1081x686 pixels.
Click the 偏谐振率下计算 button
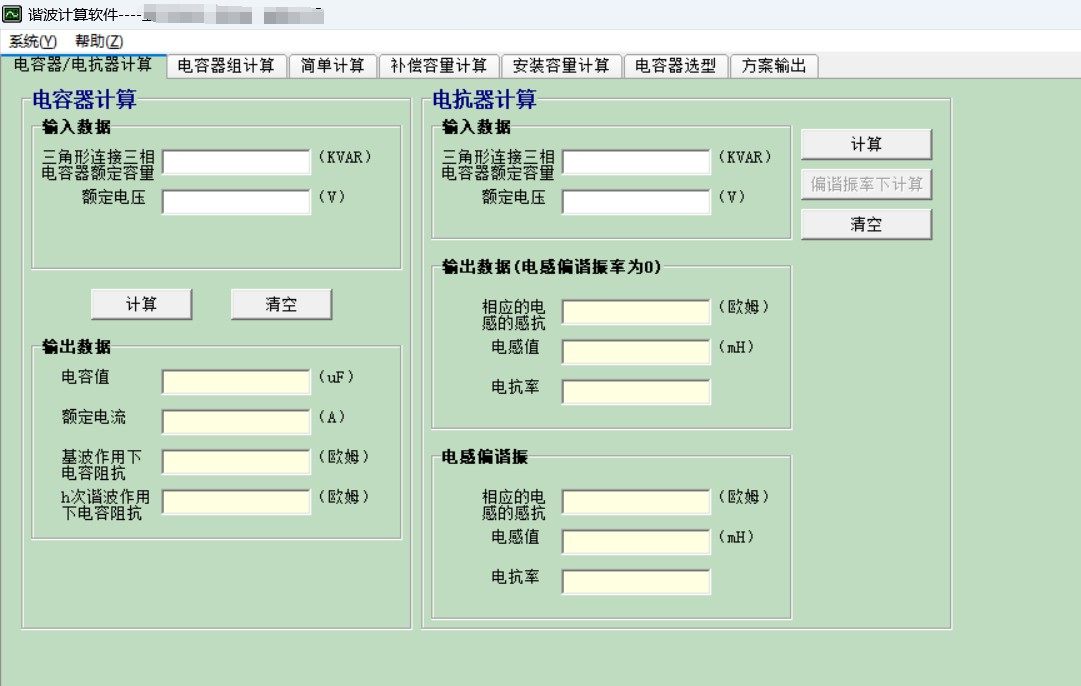coord(866,184)
